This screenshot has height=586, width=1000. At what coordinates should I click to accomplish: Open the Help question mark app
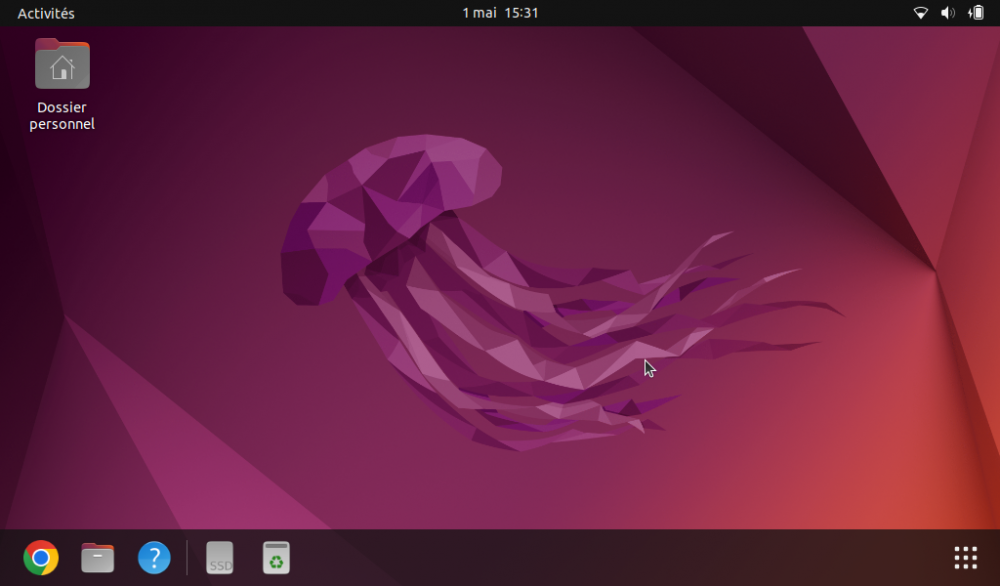pyautogui.click(x=154, y=557)
